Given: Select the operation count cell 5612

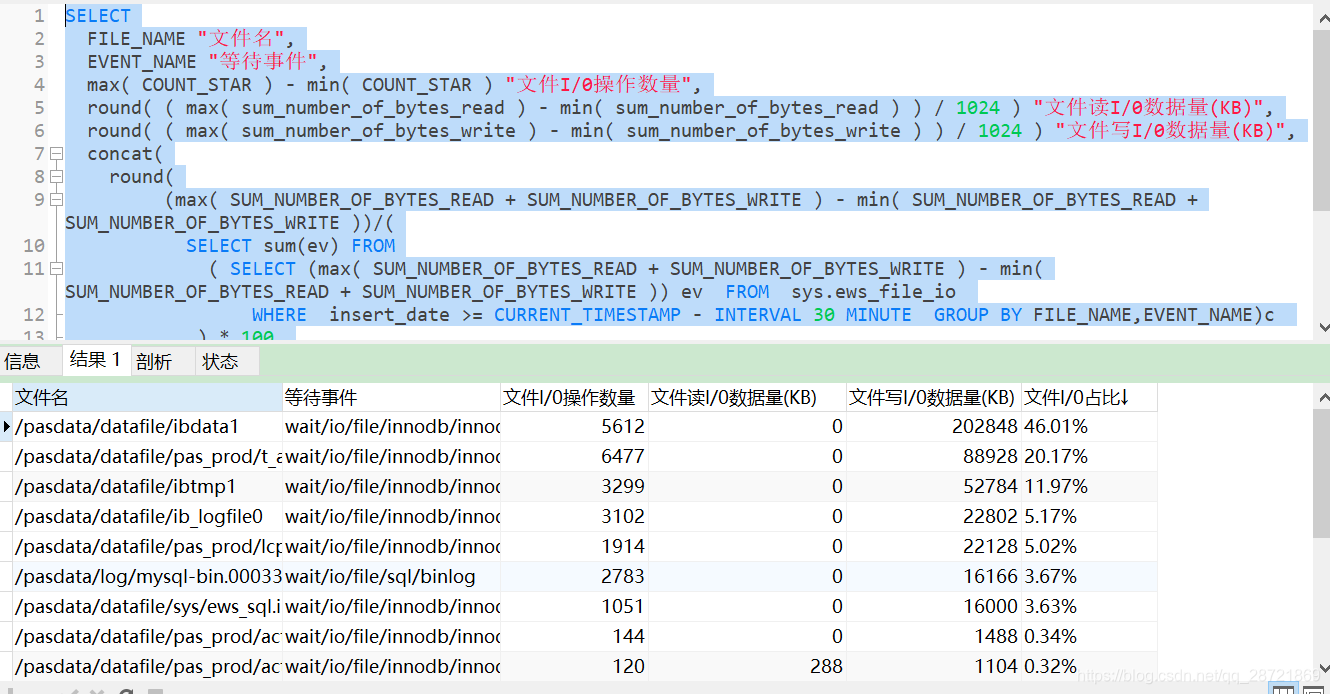Looking at the screenshot, I should click(574, 427).
